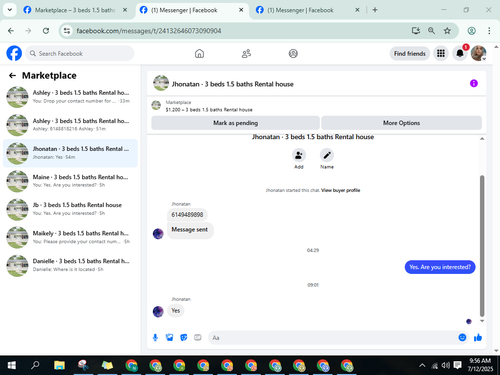The width and height of the screenshot is (500, 375).
Task: Open a new browser tab
Action: [x=375, y=10]
